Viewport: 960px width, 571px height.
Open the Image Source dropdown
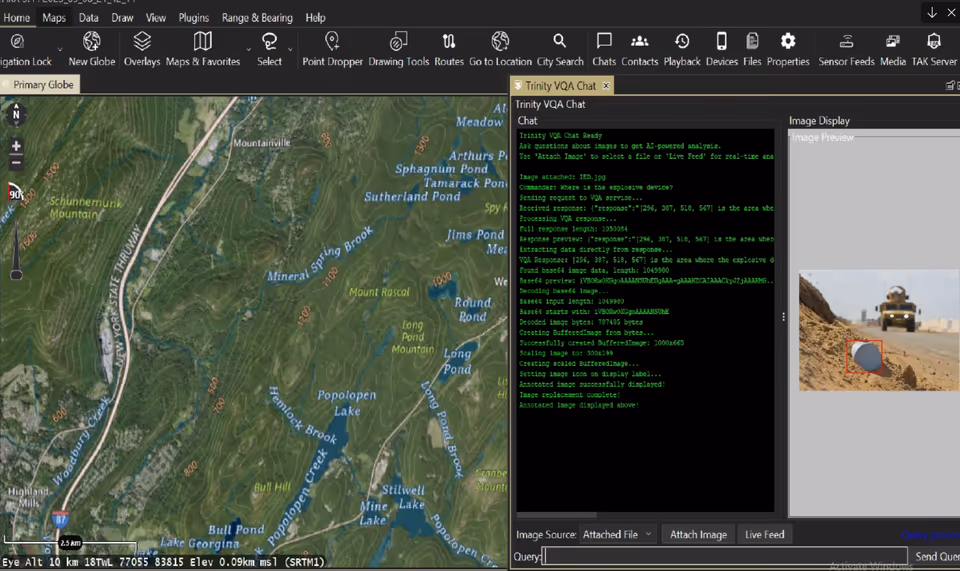click(618, 534)
